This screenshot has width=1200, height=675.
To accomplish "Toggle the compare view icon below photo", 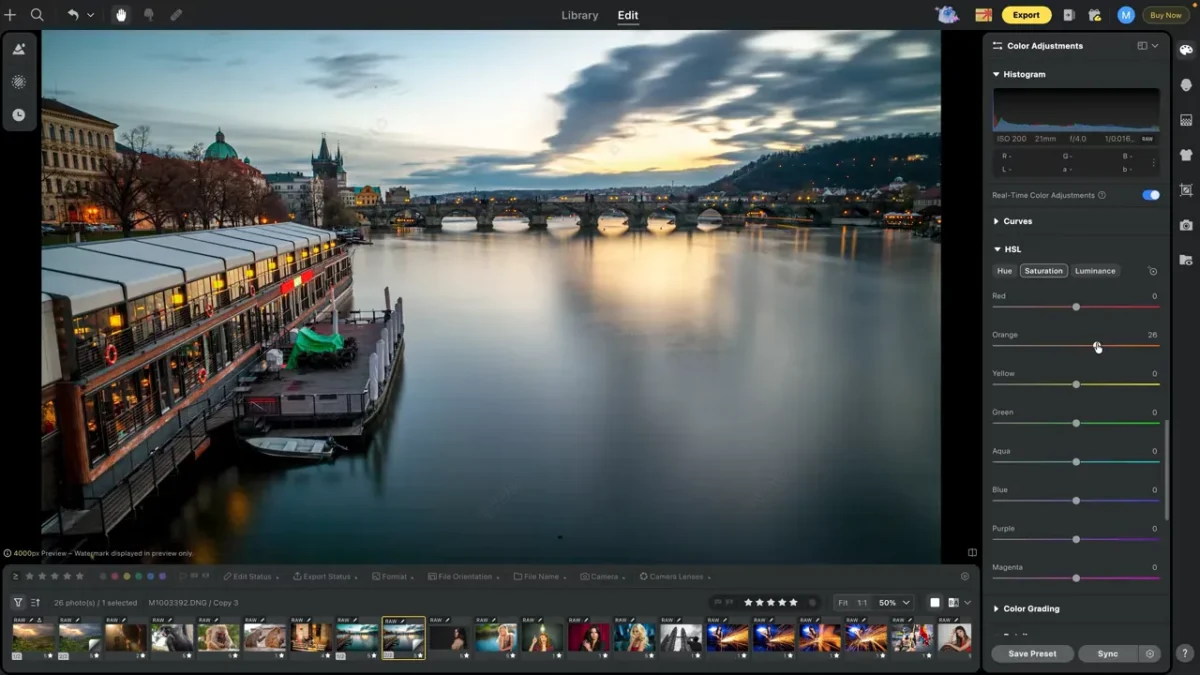I will pos(972,552).
